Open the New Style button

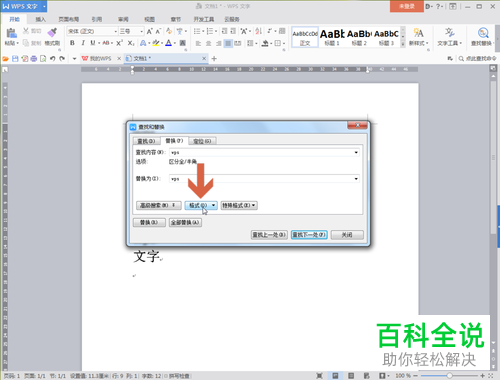(418, 36)
